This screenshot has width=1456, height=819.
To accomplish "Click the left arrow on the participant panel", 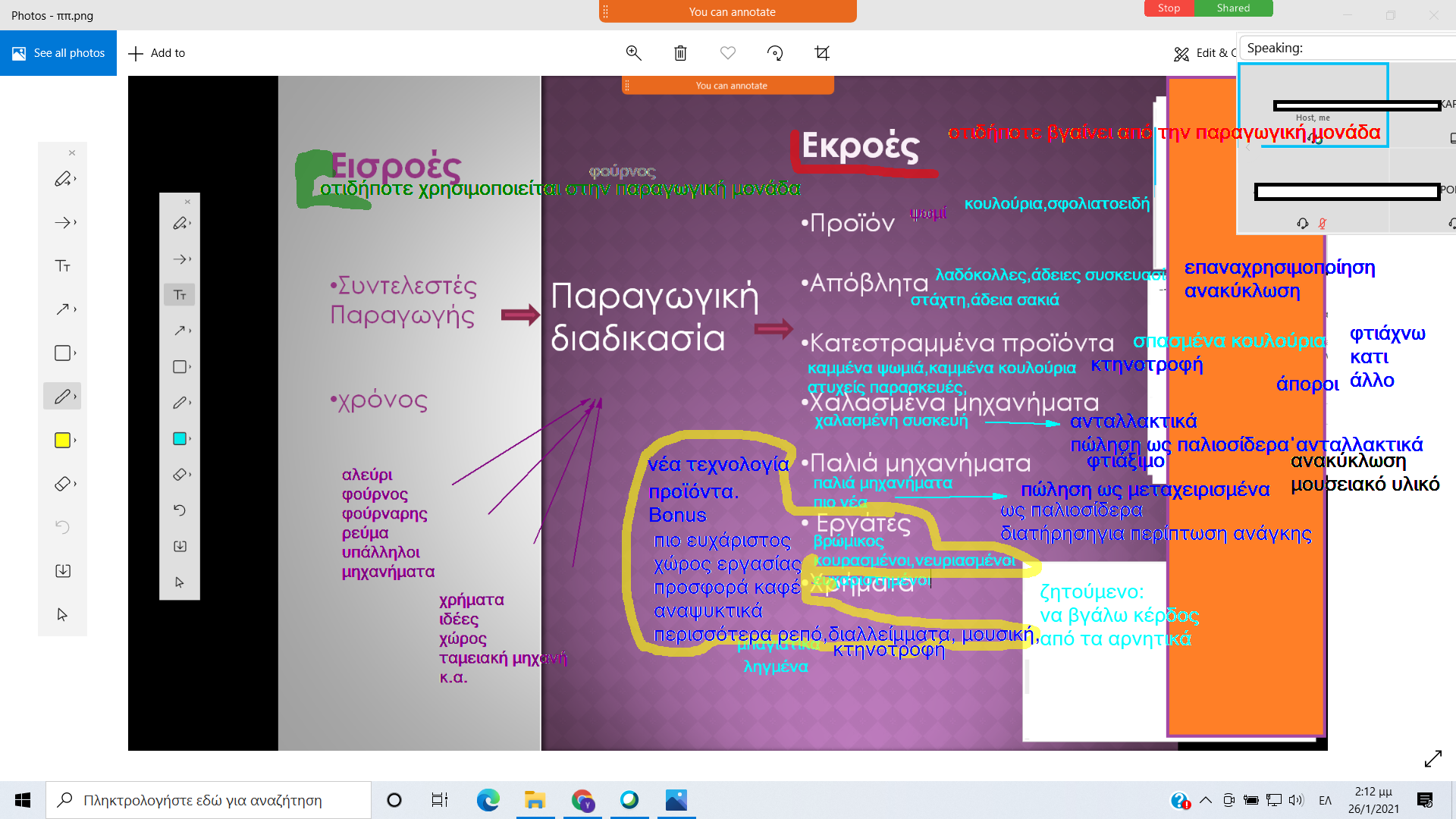I will (x=1247, y=146).
